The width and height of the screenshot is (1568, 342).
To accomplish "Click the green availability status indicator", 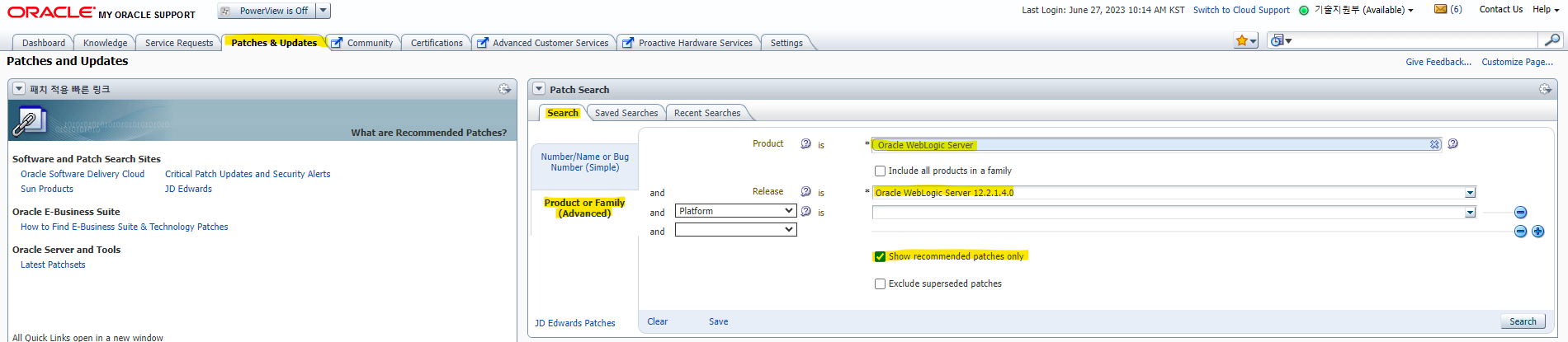I will [x=1304, y=10].
